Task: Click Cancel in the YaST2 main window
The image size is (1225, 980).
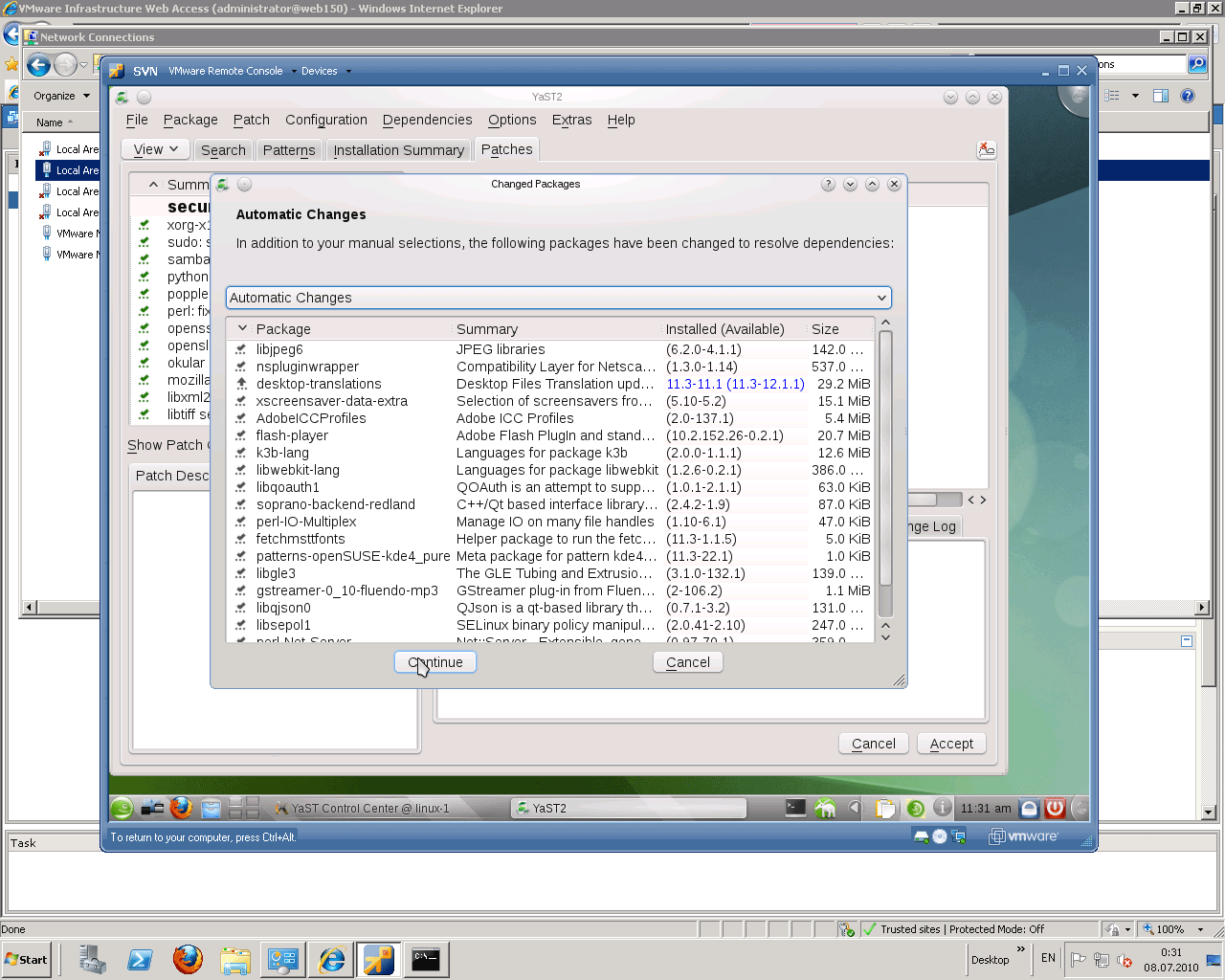Action: [874, 744]
